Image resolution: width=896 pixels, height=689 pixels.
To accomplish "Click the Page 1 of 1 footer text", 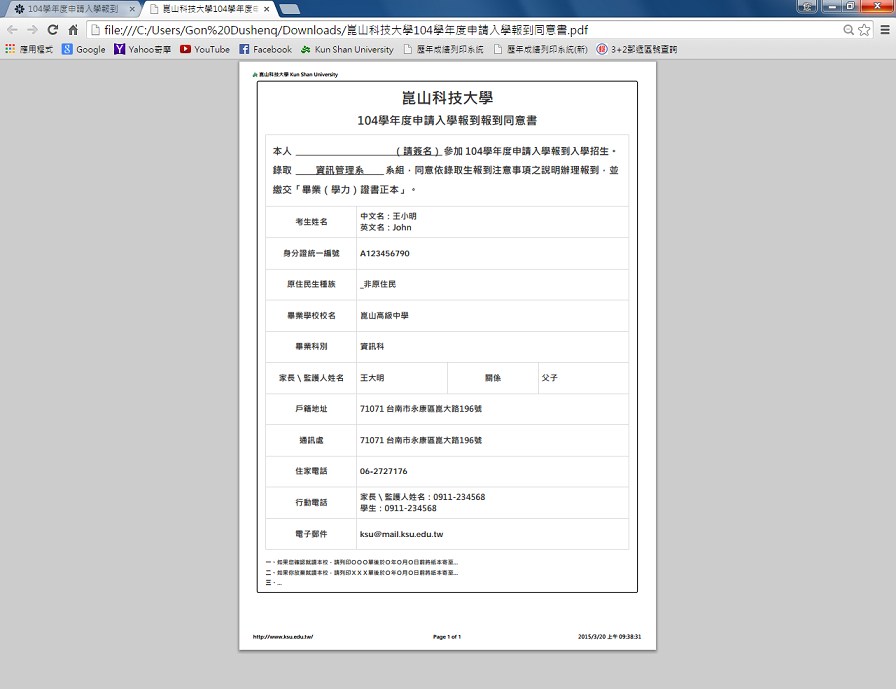I will pyautogui.click(x=447, y=636).
